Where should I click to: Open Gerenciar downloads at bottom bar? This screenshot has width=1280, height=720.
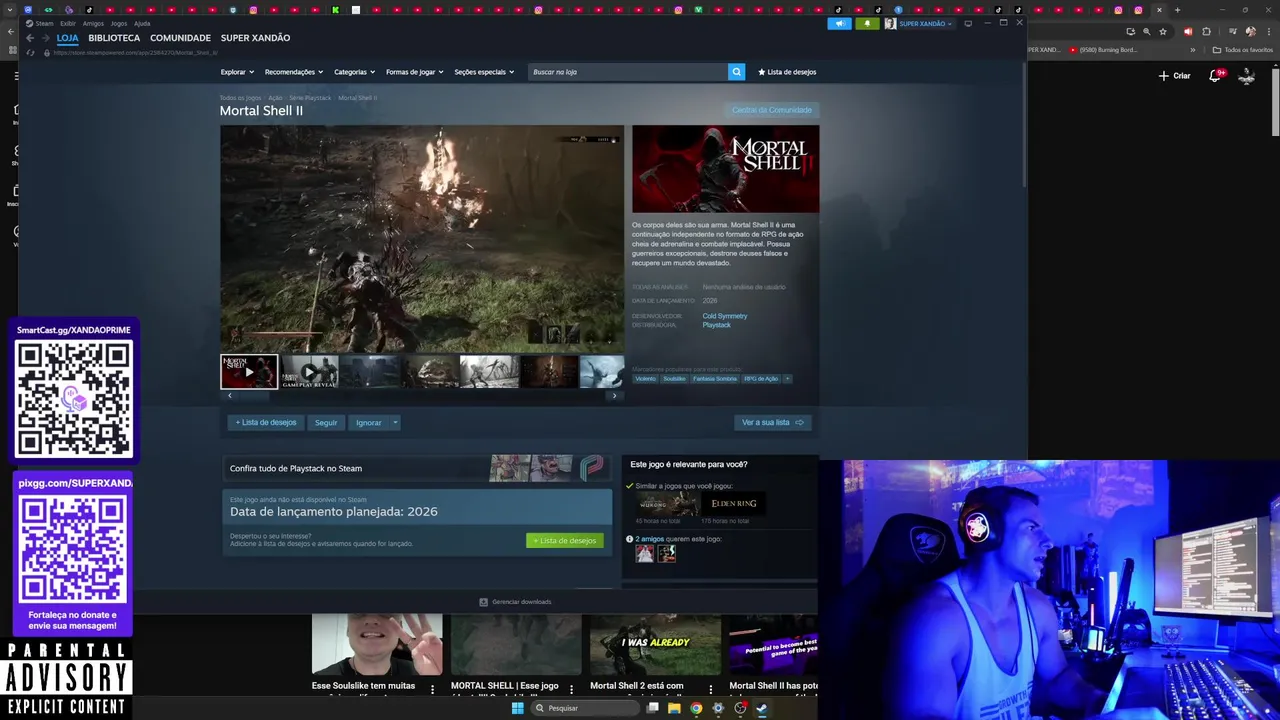tap(516, 602)
